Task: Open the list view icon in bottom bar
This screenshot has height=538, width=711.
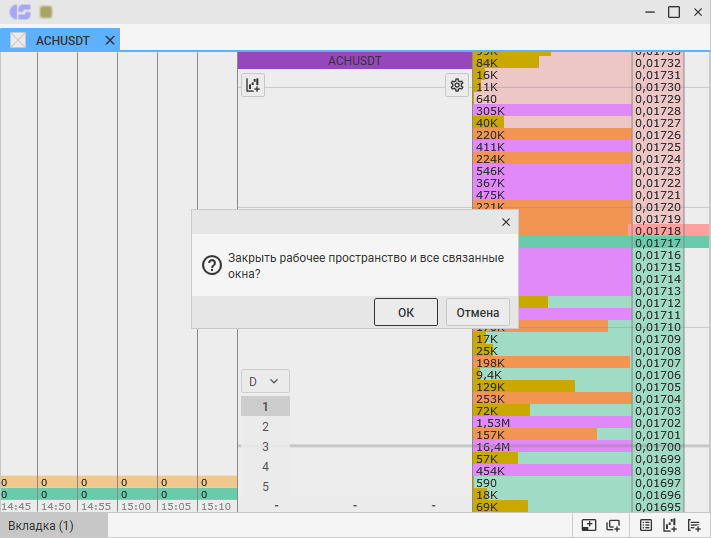Action: [646, 525]
